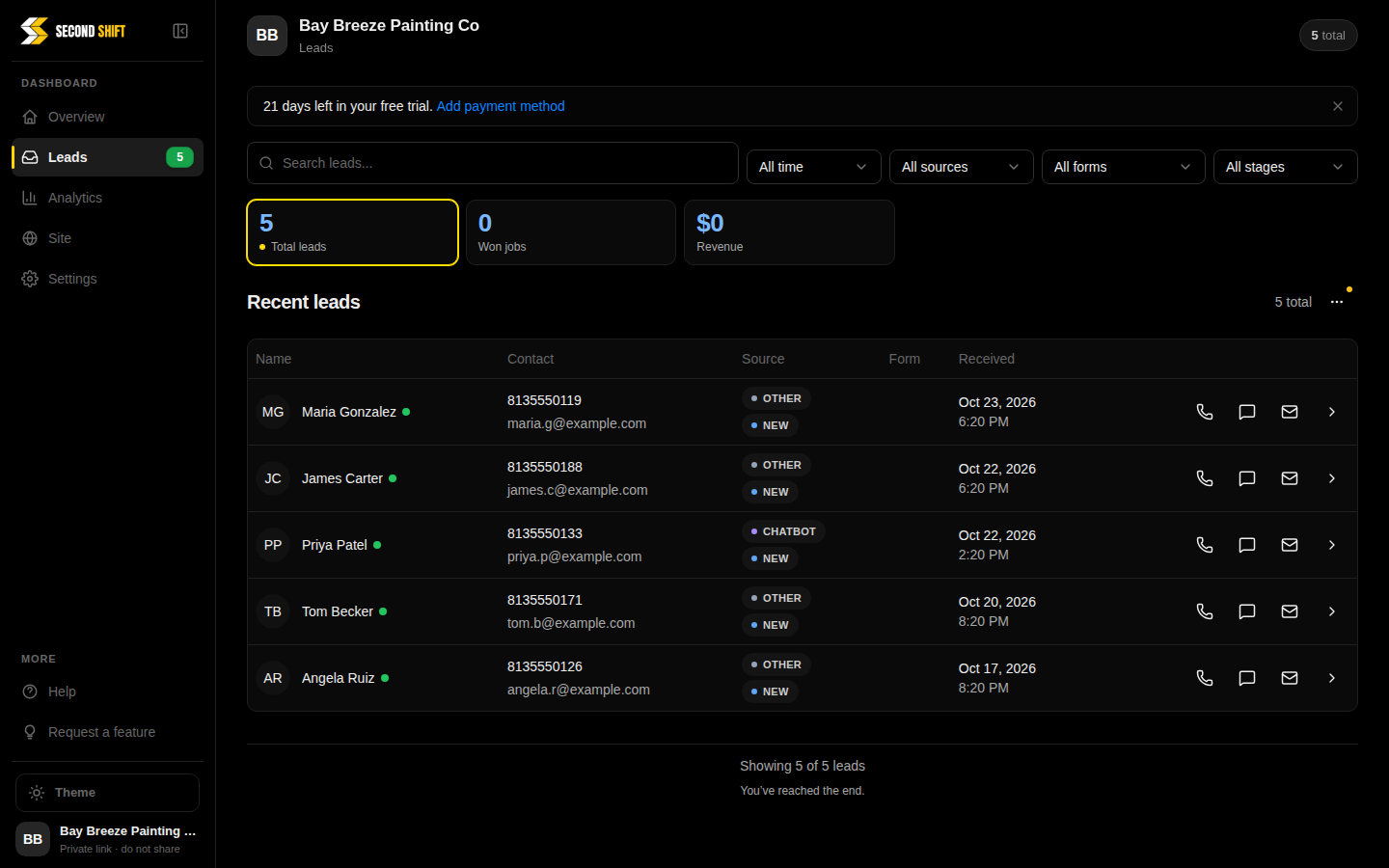This screenshot has height=868, width=1389.
Task: Click Add payment method link
Action: 501,106
